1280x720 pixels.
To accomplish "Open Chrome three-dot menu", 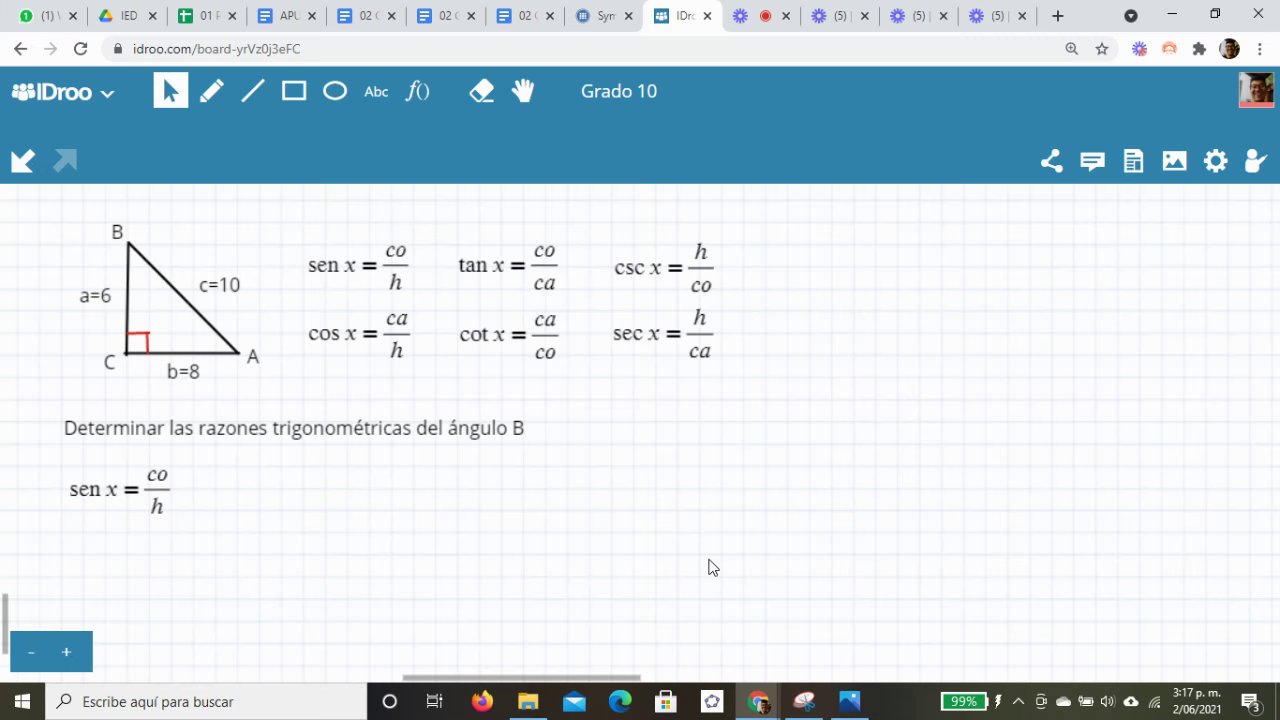I will click(1261, 49).
